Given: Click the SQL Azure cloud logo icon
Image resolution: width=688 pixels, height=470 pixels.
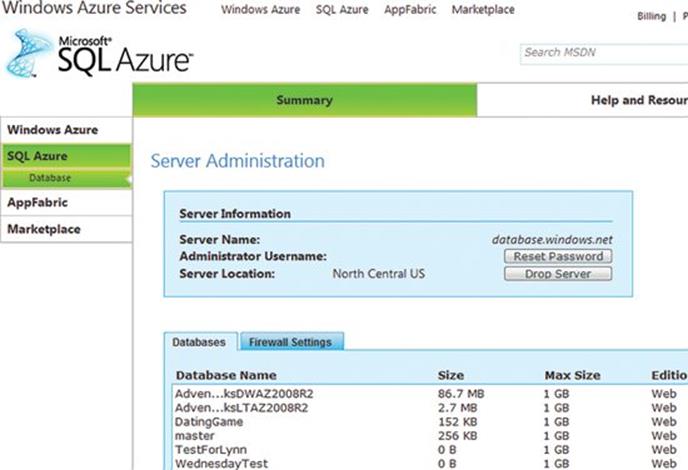Looking at the screenshot, I should point(30,53).
